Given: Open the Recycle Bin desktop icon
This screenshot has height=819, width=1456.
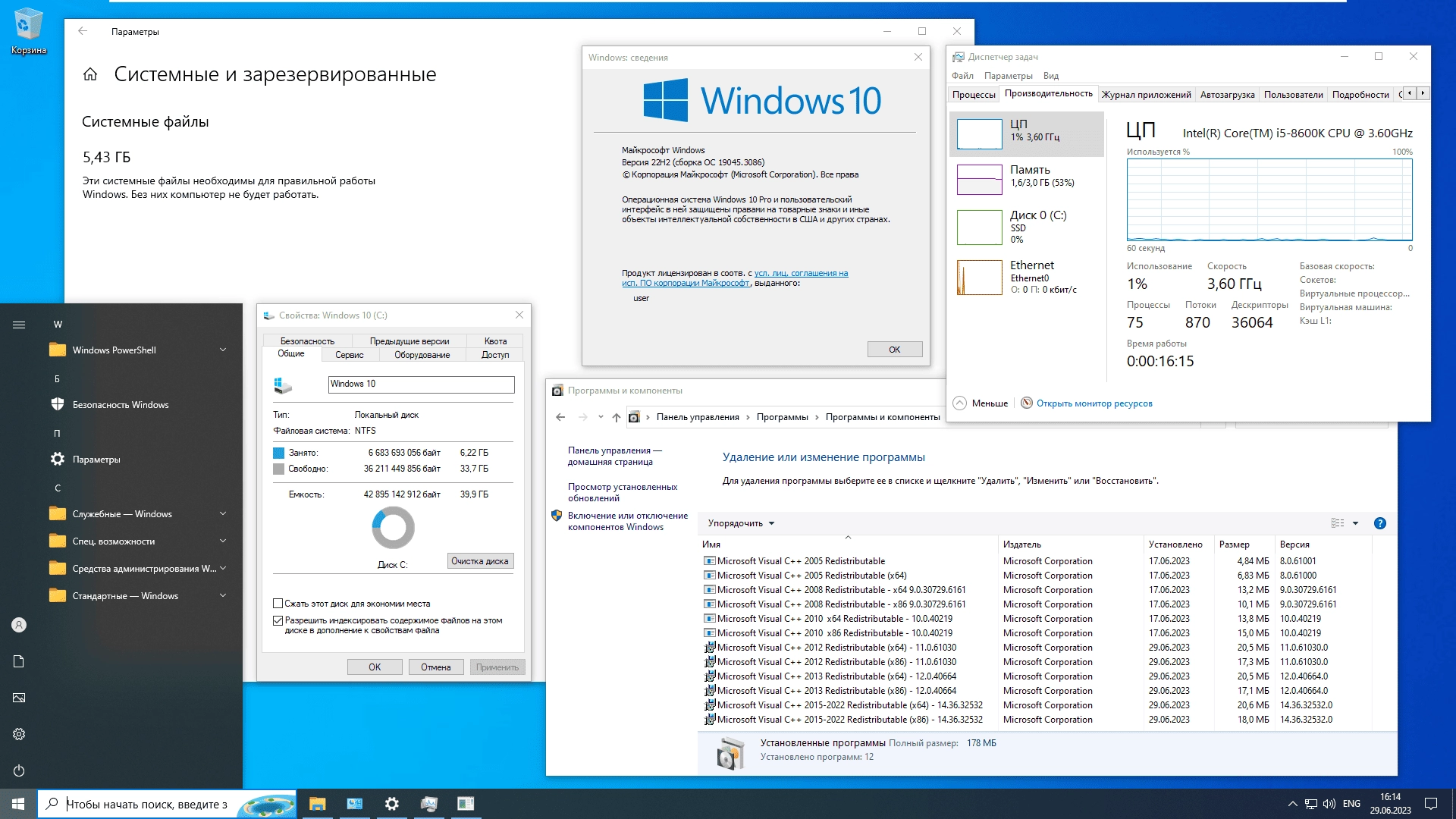Looking at the screenshot, I should click(28, 30).
